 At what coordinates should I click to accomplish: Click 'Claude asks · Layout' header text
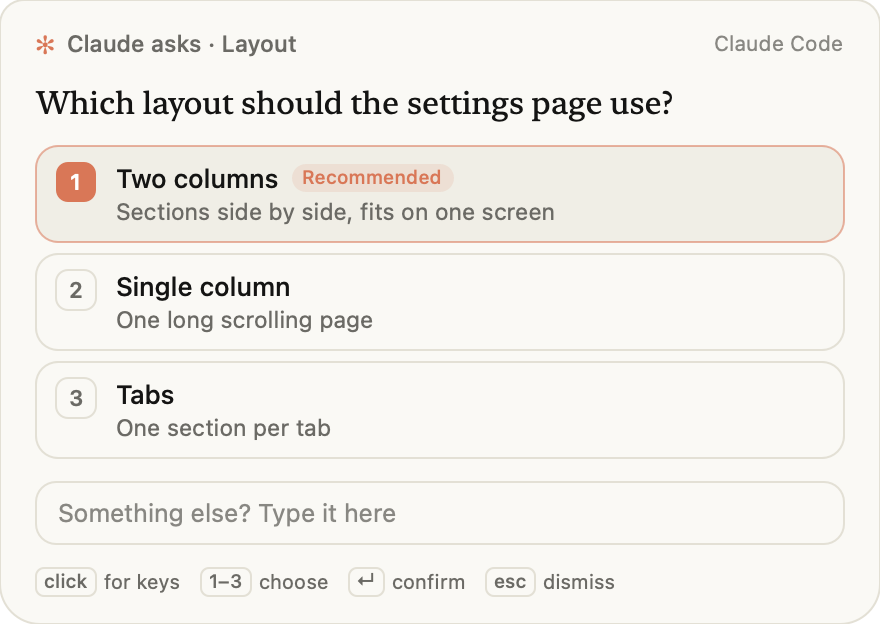coord(182,44)
